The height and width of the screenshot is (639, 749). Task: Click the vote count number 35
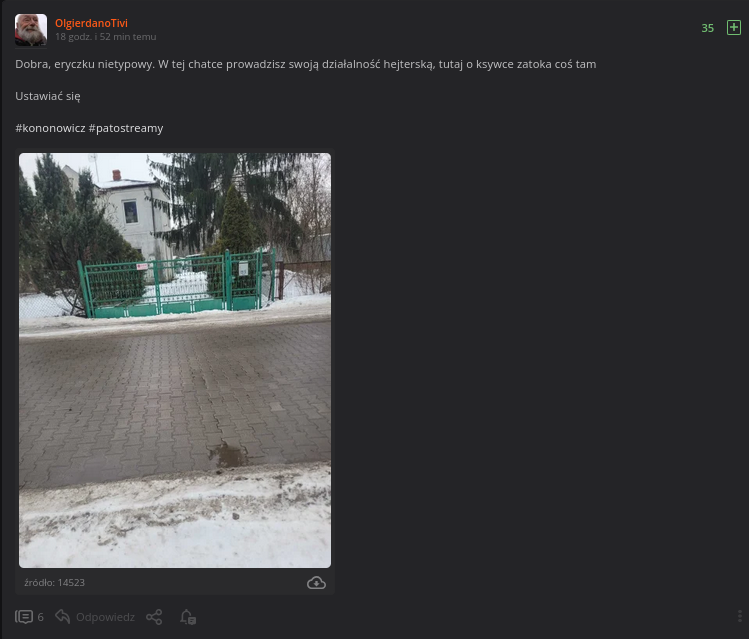tap(707, 28)
